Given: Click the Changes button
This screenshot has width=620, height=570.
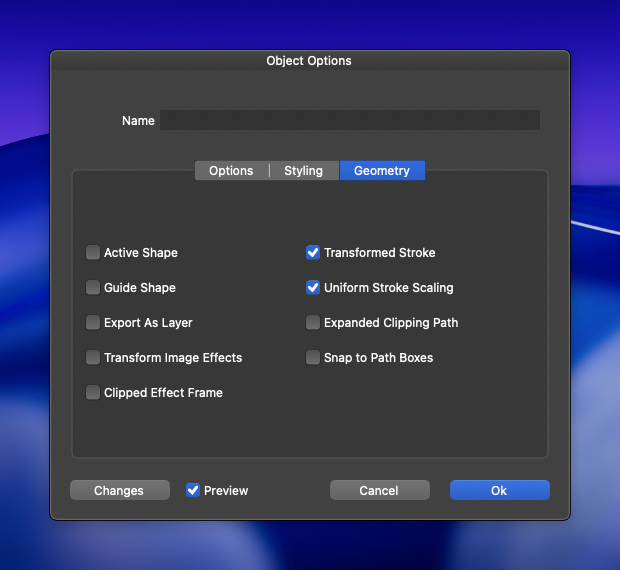Looking at the screenshot, I should [x=119, y=490].
